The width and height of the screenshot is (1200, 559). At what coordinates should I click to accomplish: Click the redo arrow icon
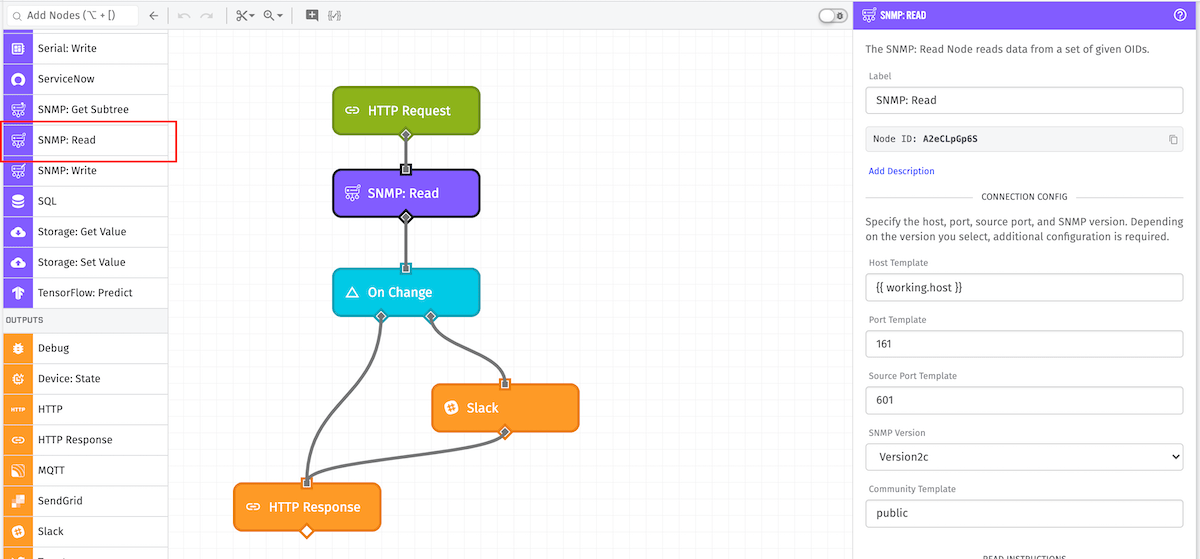click(207, 16)
